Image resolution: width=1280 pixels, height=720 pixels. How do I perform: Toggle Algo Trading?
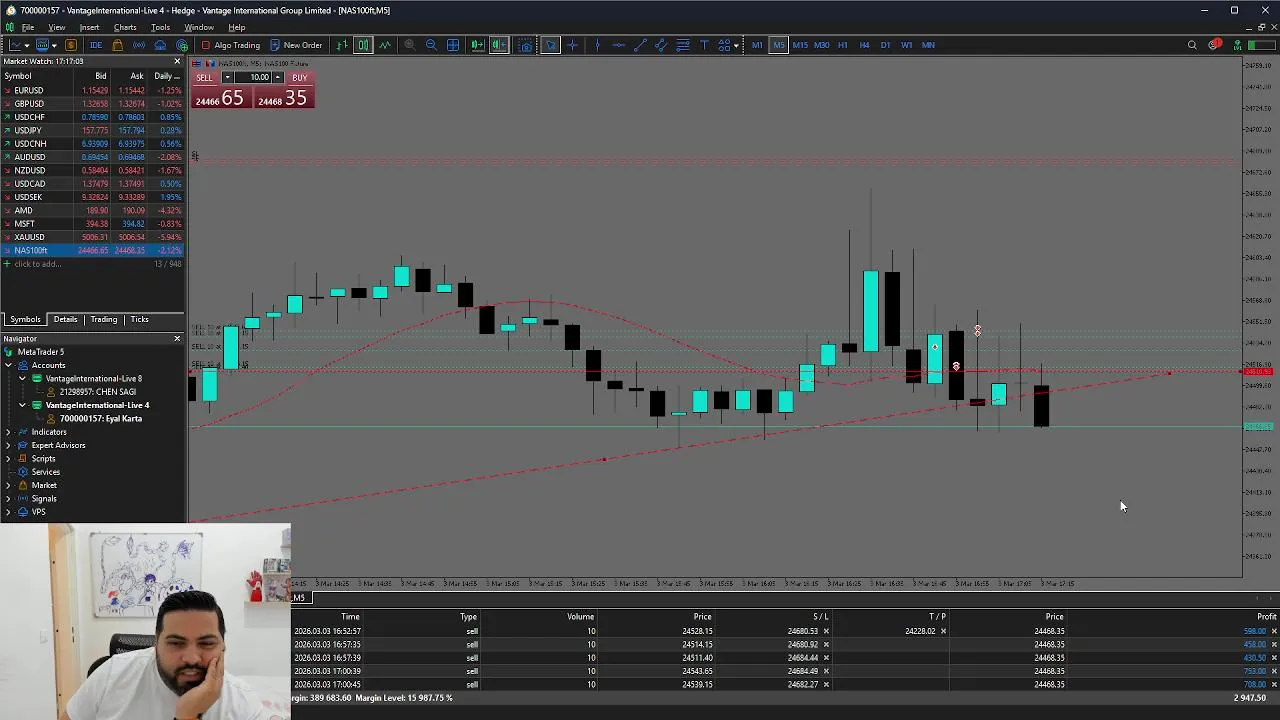tap(231, 45)
